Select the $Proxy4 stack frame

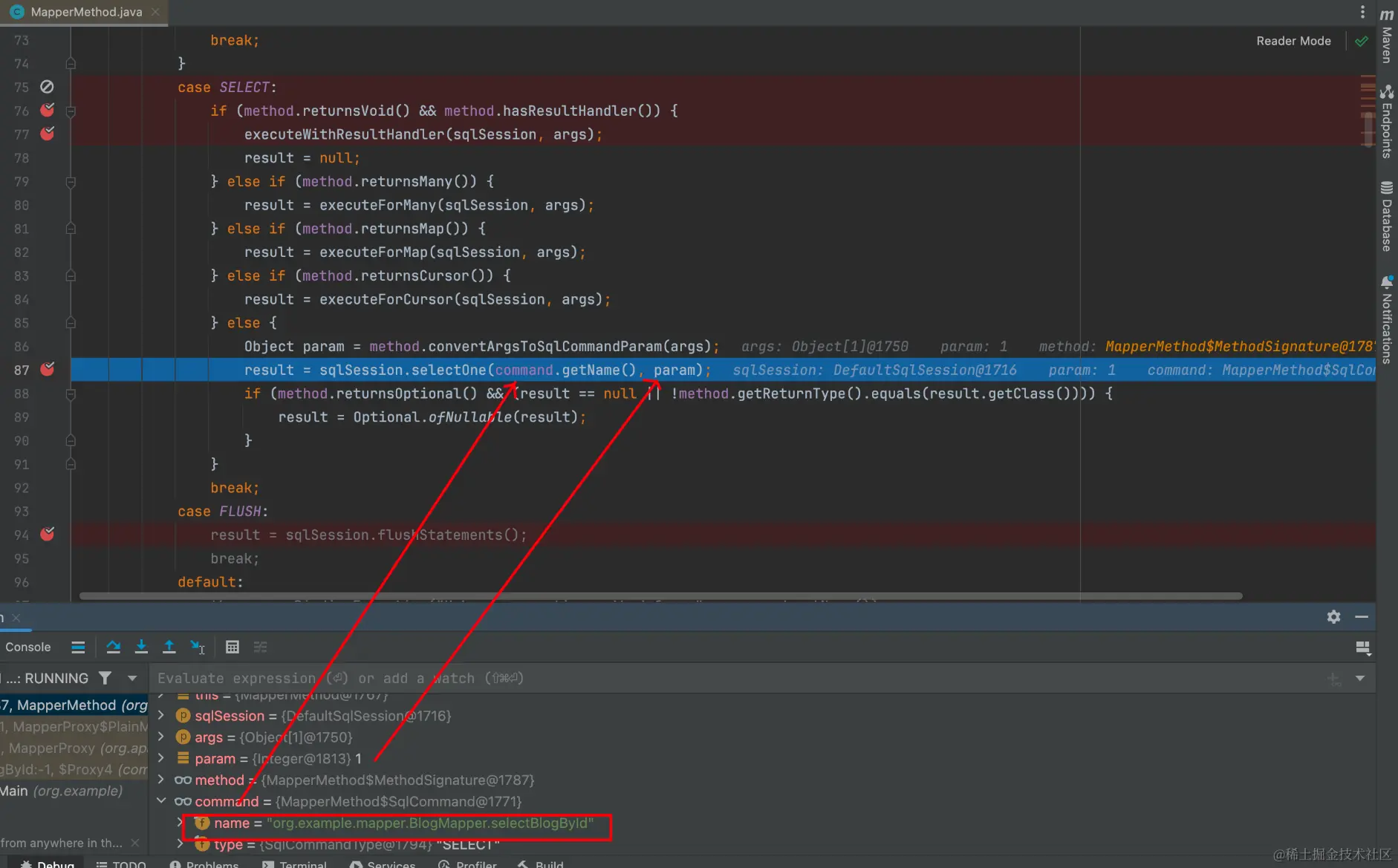pos(74,769)
